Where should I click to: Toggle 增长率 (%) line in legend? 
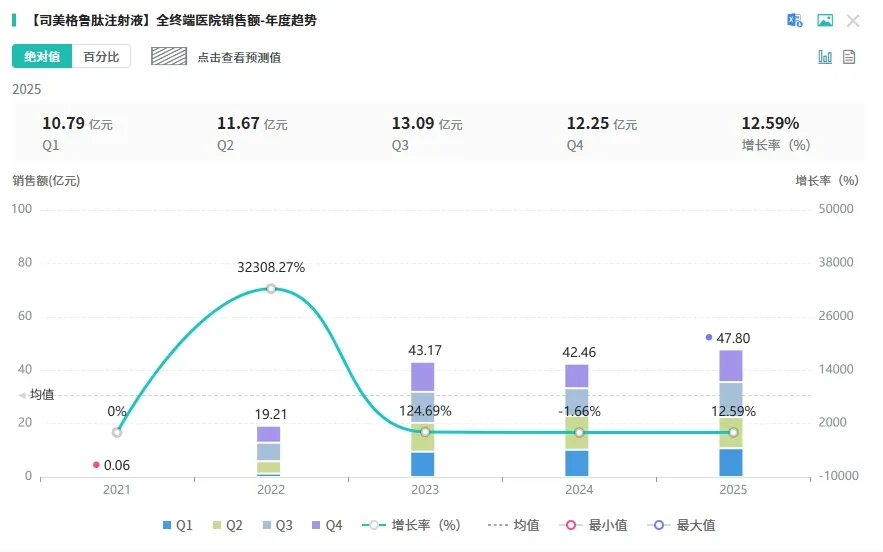point(412,526)
